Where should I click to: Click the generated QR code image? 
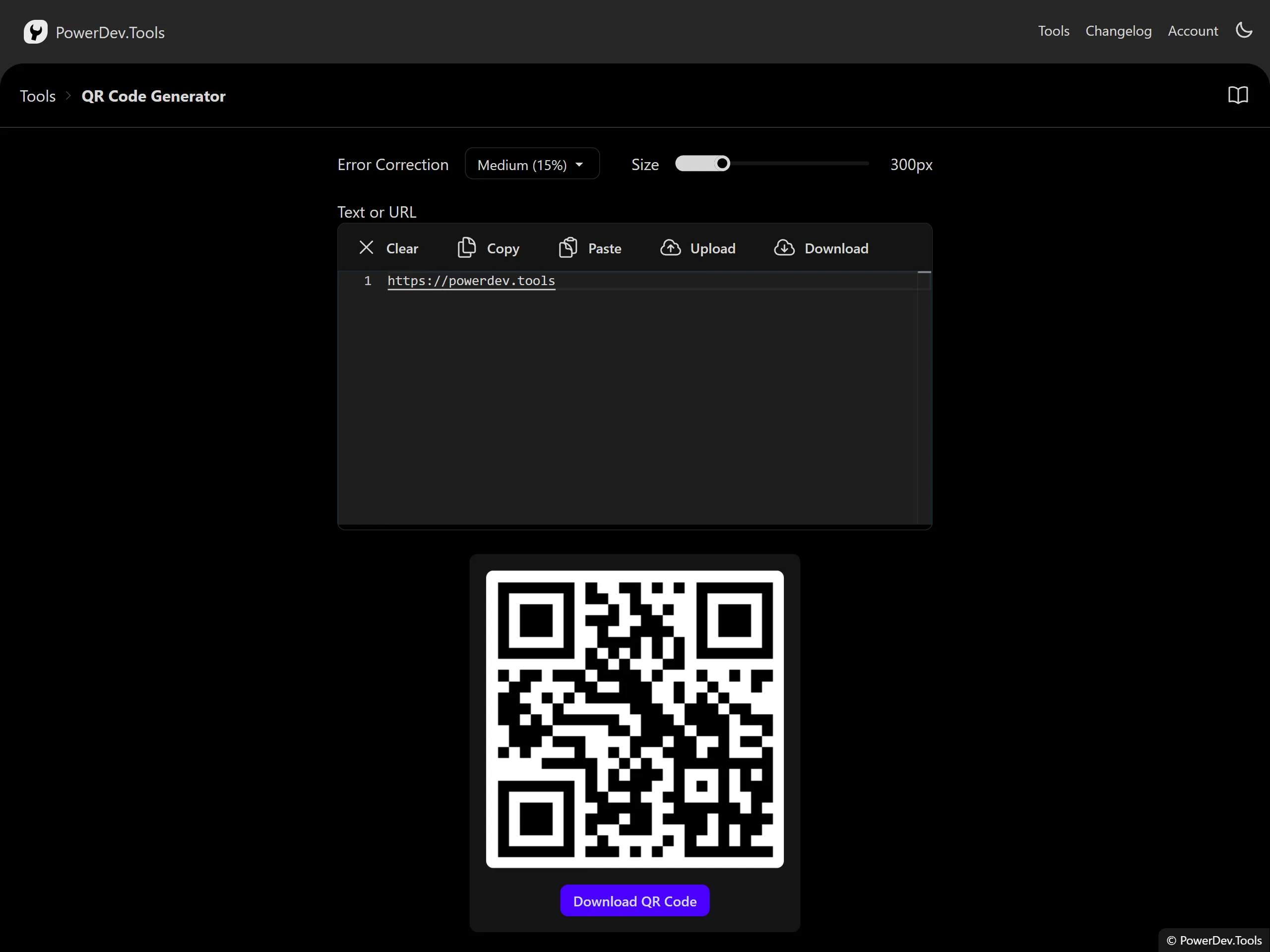pos(635,719)
